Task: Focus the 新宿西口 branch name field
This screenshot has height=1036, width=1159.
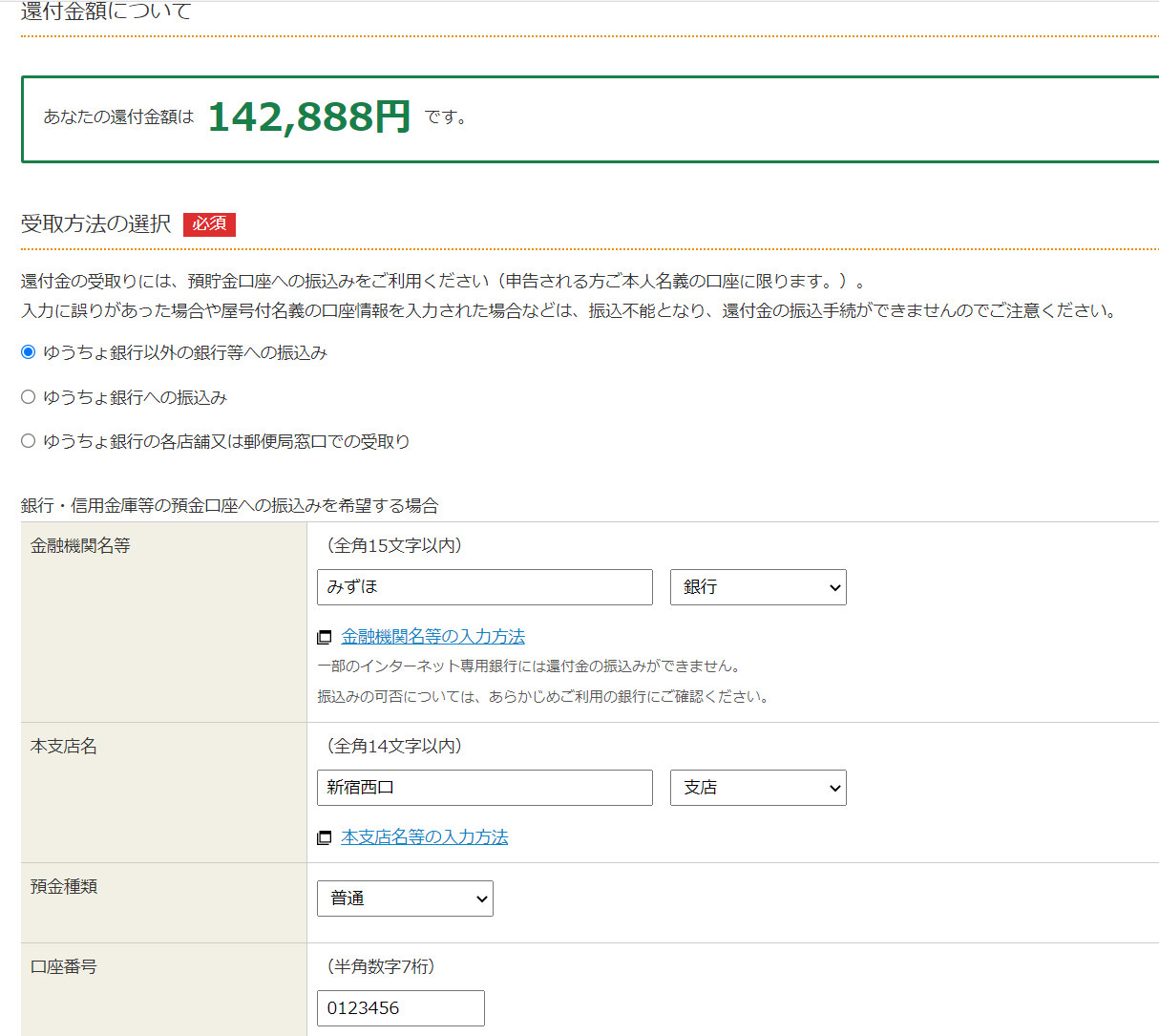Action: (484, 788)
